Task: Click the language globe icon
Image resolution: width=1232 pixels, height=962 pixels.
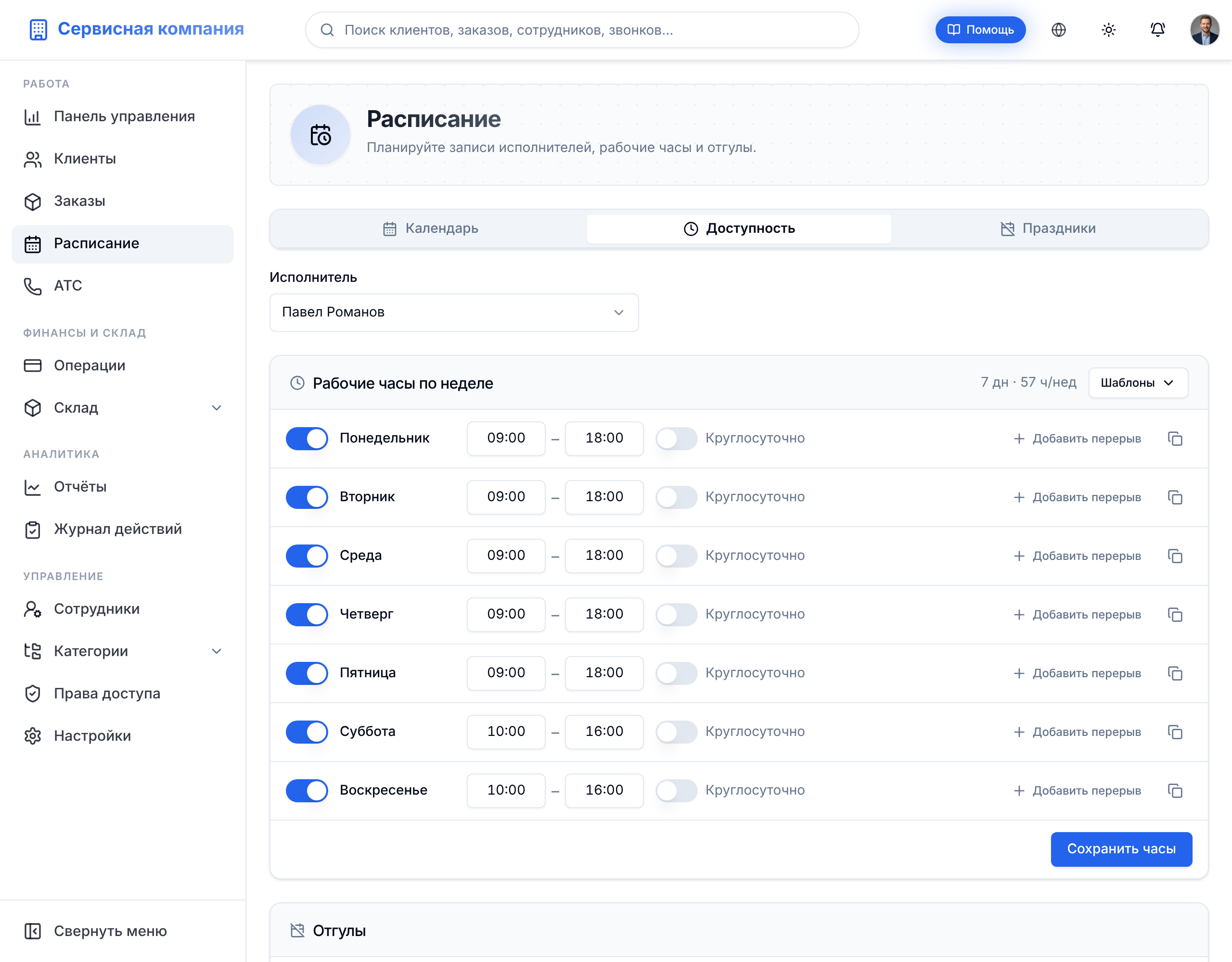Action: point(1058,30)
